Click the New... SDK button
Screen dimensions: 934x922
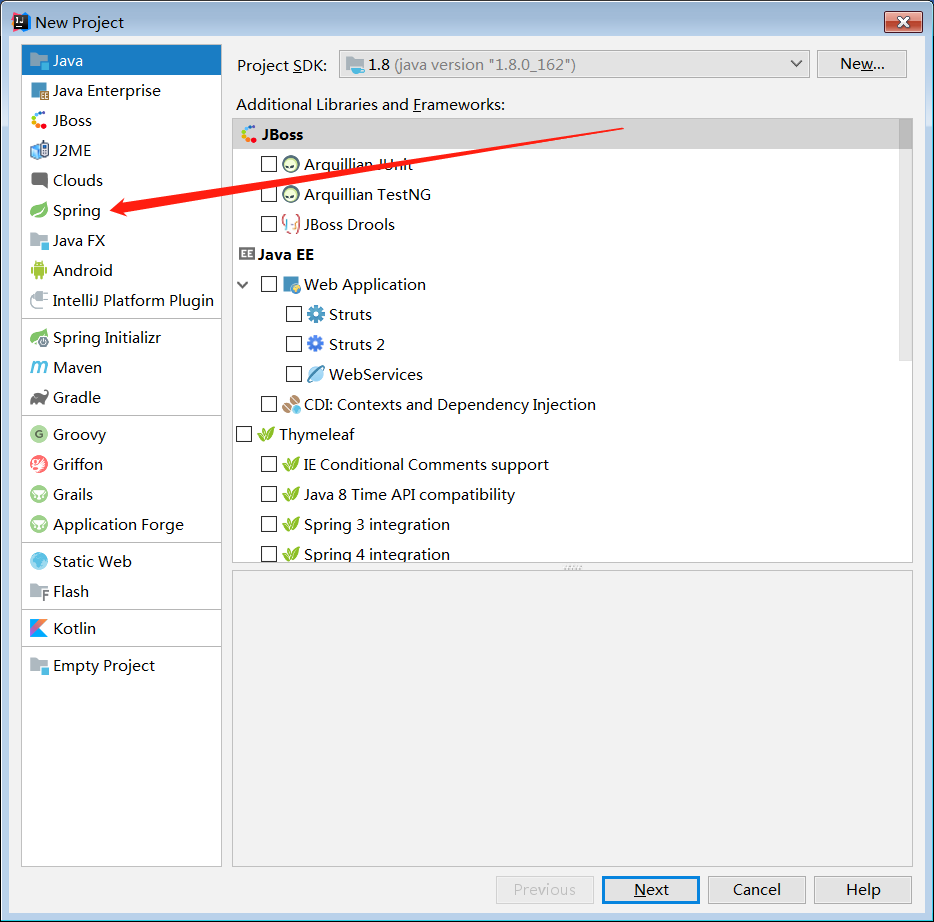(x=862, y=64)
